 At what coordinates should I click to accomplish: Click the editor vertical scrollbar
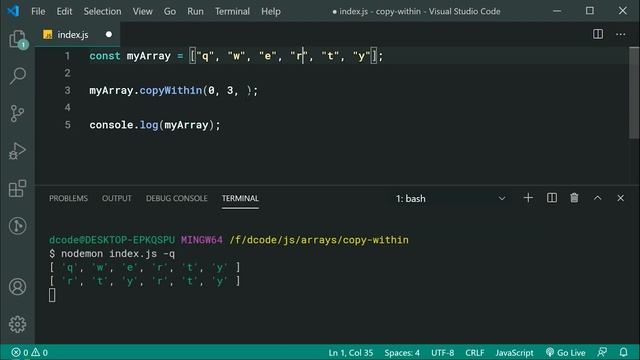tap(634, 93)
